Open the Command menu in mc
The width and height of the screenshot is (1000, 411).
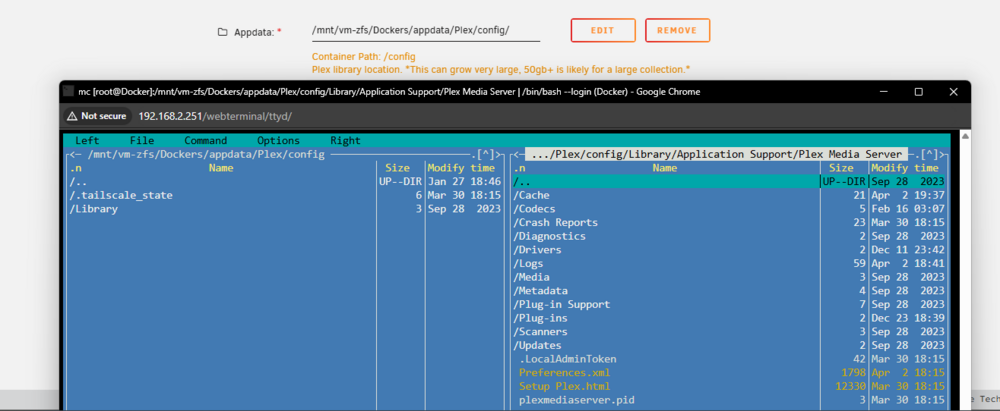[x=205, y=140]
